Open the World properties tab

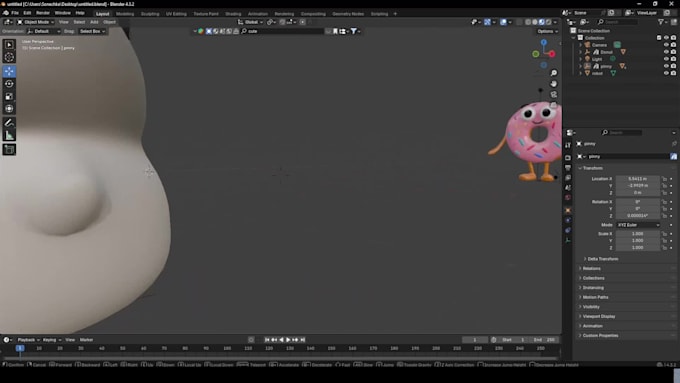(568, 197)
